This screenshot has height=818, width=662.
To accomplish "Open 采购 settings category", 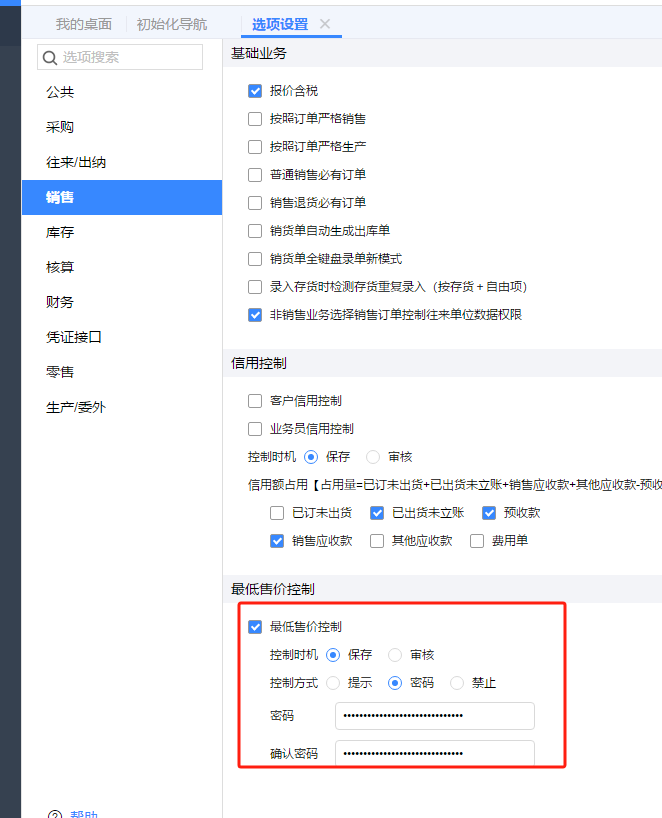I will click(60, 127).
